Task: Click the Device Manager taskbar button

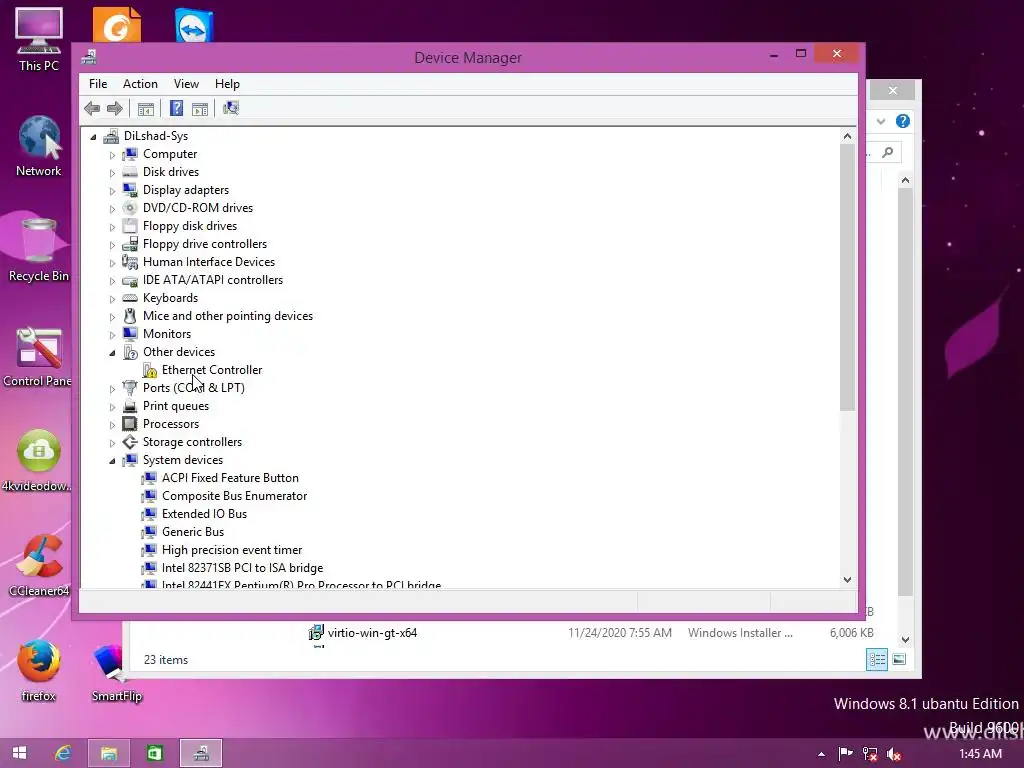Action: pyautogui.click(x=201, y=753)
